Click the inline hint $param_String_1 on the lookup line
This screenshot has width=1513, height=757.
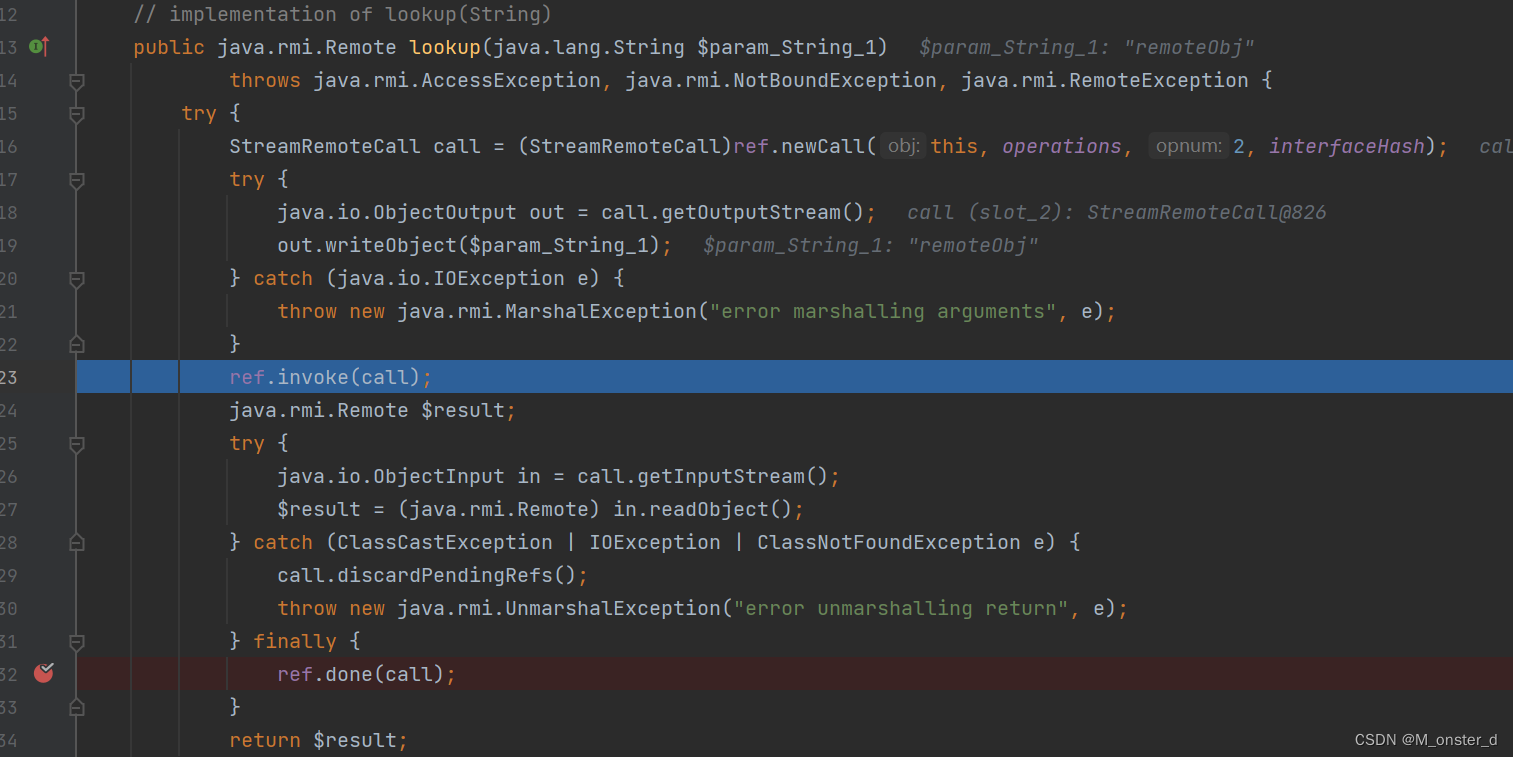1087,47
